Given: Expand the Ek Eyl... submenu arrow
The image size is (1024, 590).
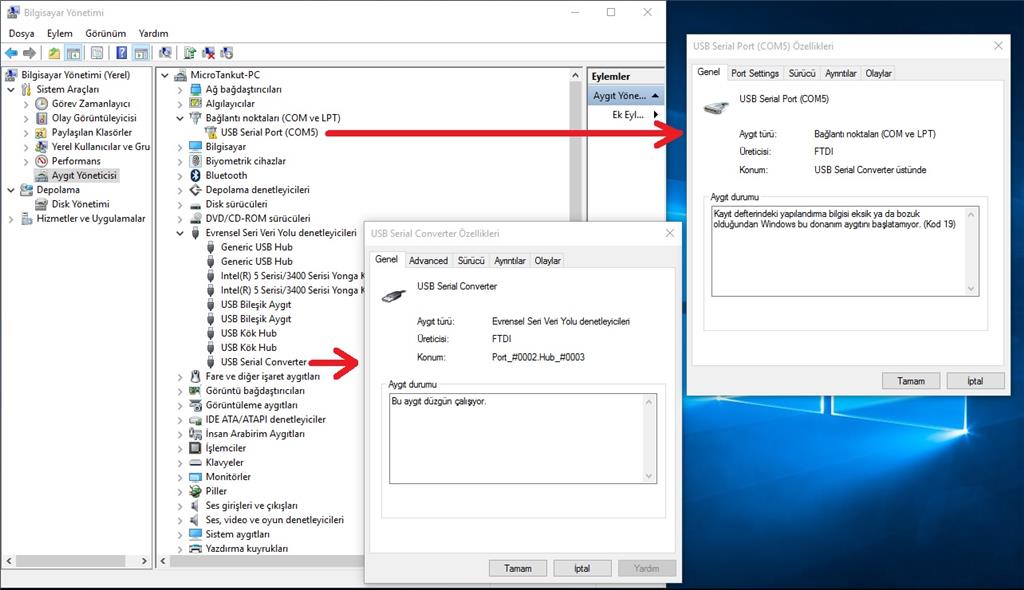Looking at the screenshot, I should click(x=656, y=114).
